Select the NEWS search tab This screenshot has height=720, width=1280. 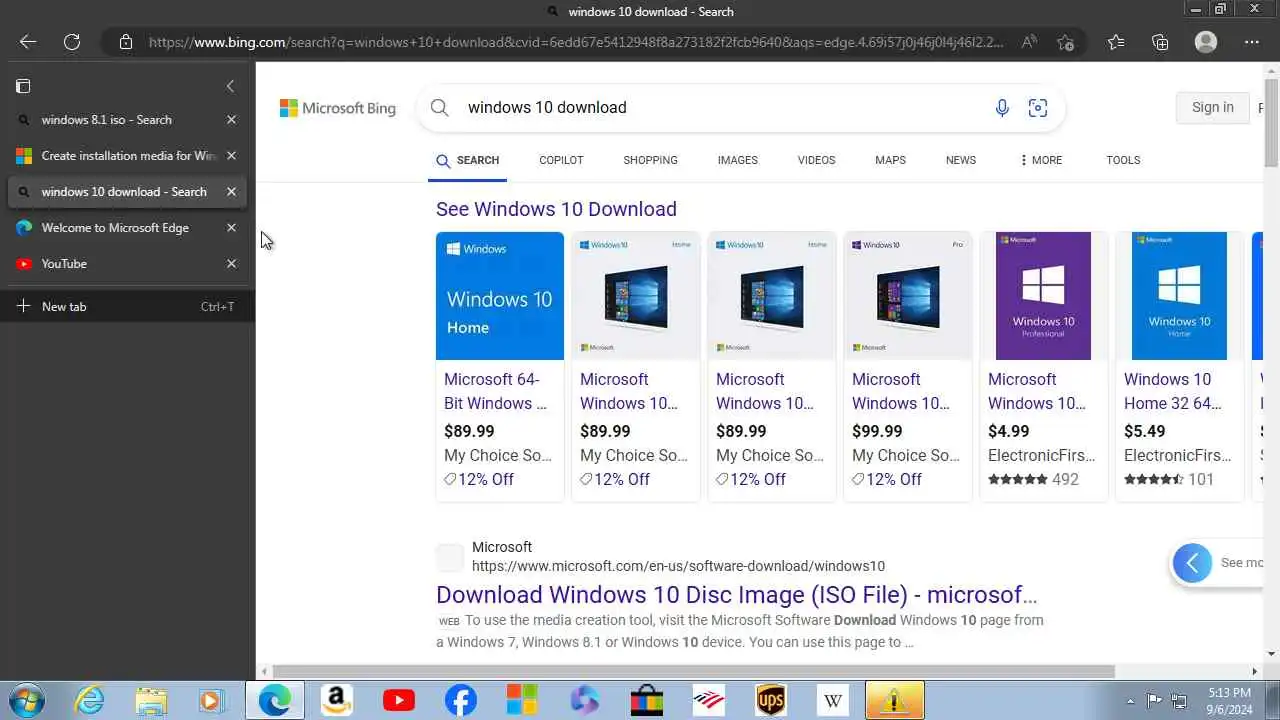961,160
